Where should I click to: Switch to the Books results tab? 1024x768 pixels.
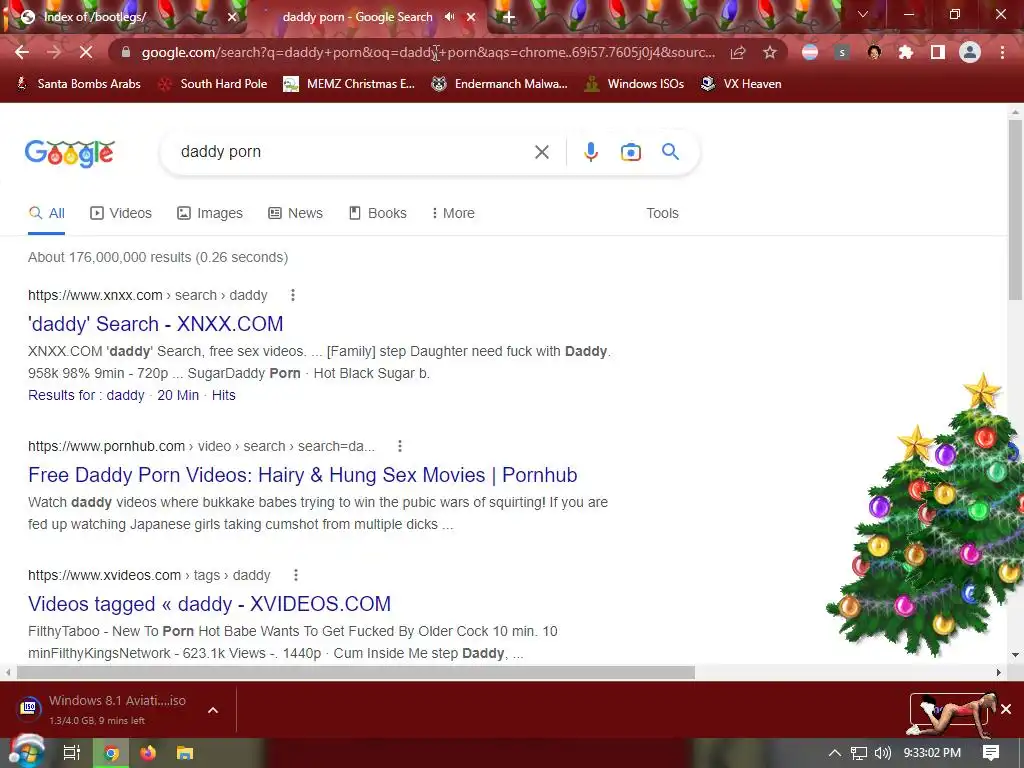377,214
